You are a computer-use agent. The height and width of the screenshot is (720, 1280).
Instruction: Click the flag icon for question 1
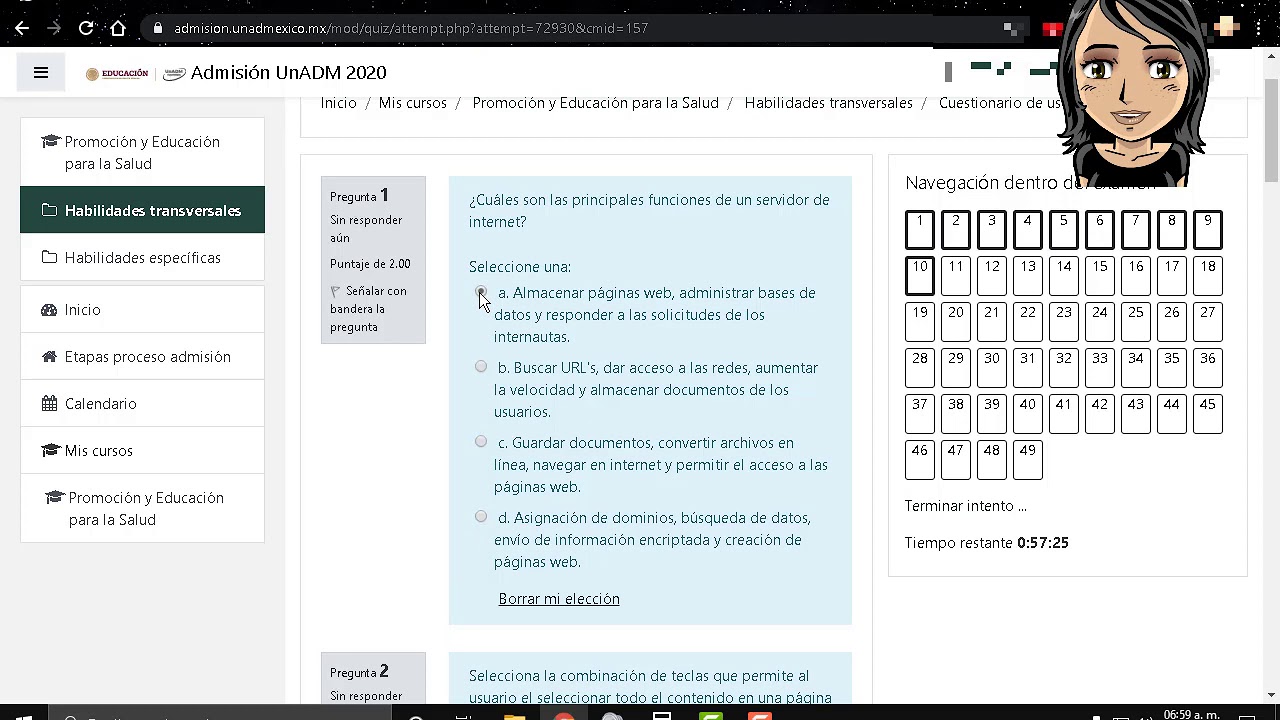click(x=336, y=291)
